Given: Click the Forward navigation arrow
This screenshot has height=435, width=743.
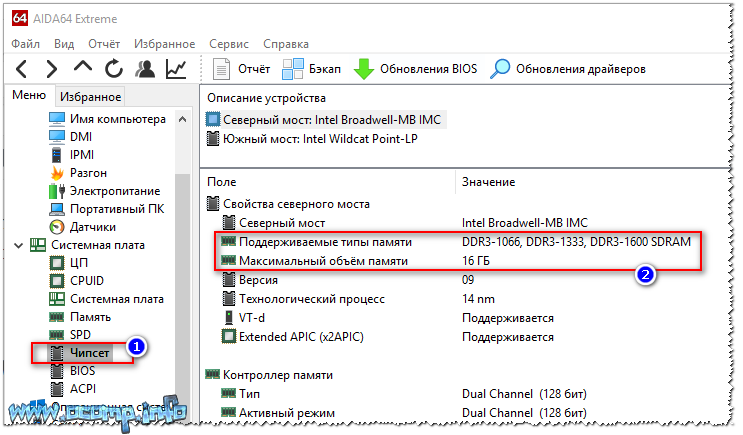Looking at the screenshot, I should [52, 69].
